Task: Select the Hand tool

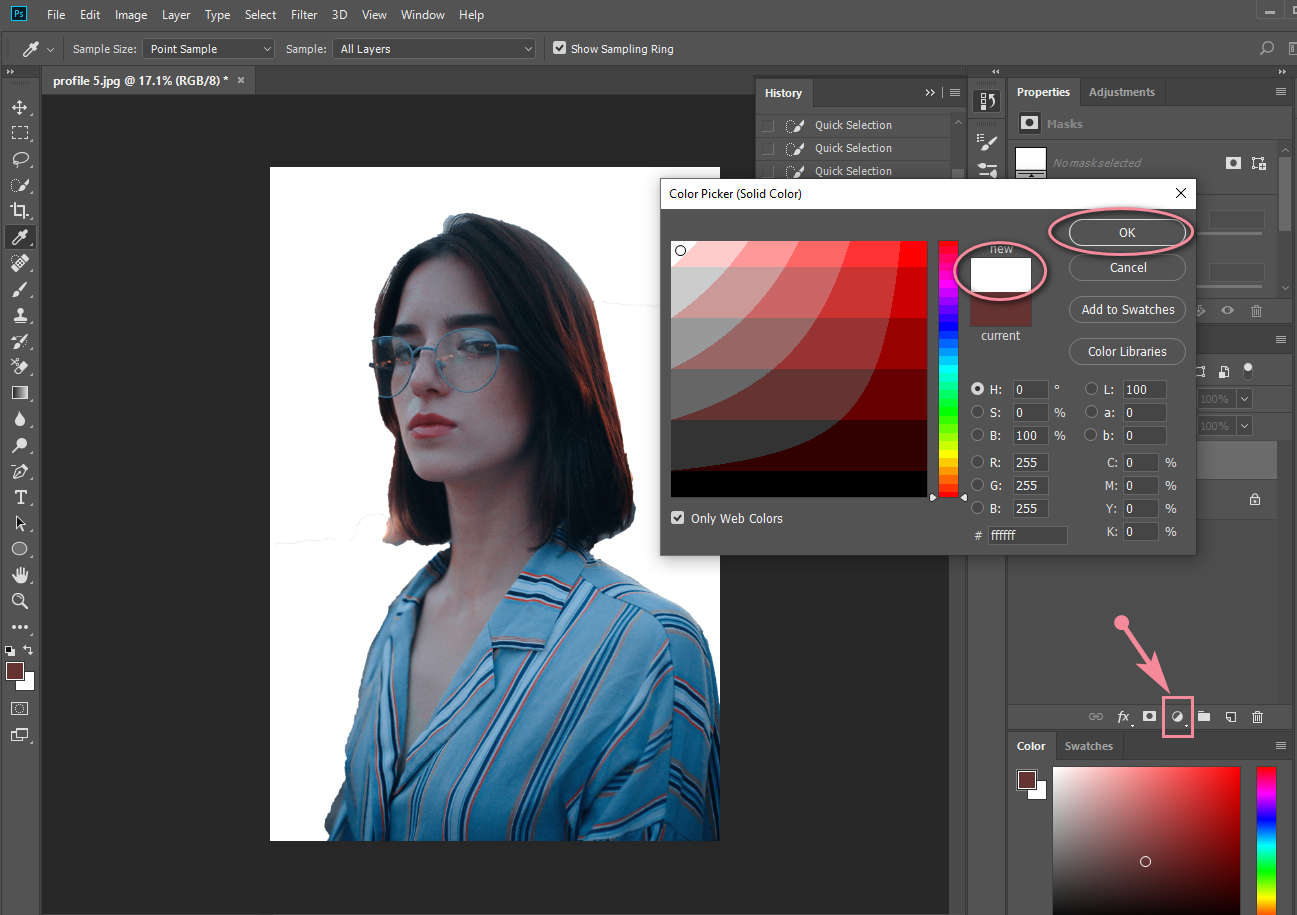Action: click(19, 575)
